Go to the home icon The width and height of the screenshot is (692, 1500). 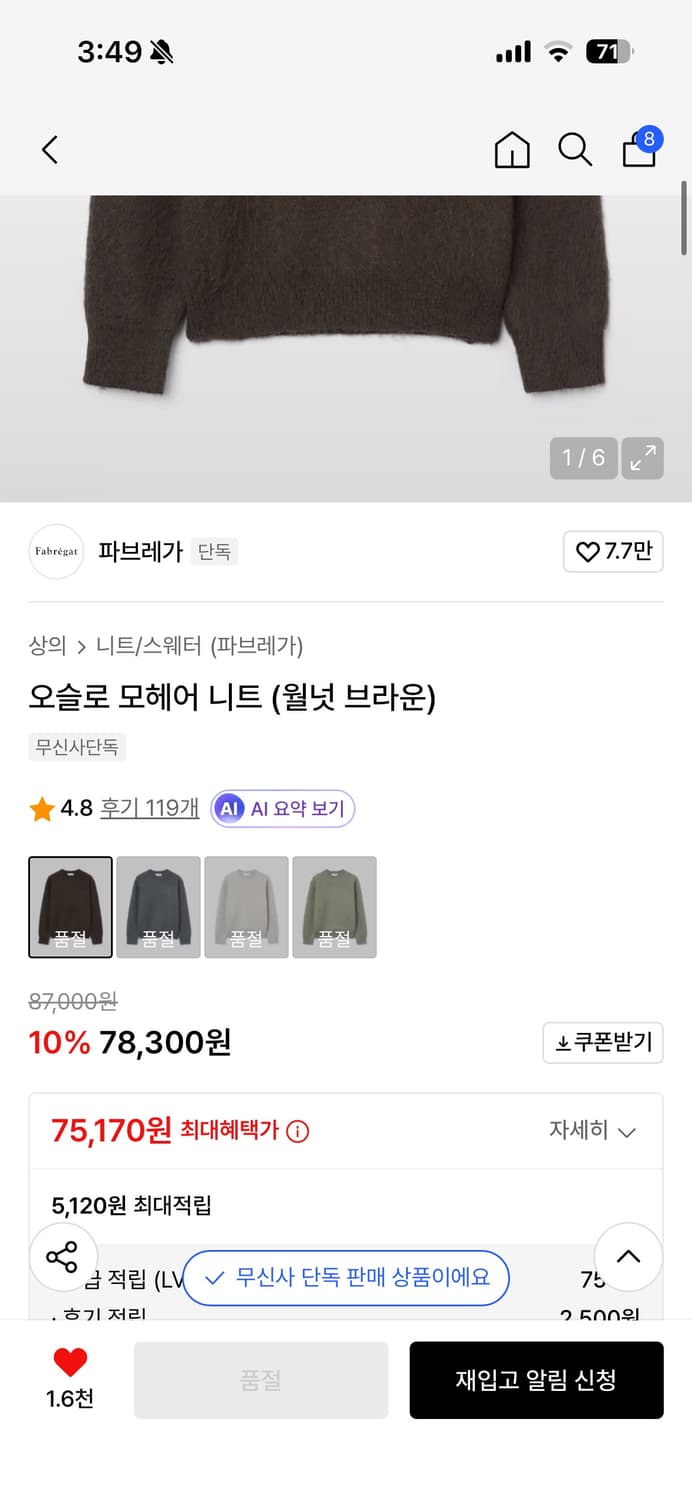point(511,150)
